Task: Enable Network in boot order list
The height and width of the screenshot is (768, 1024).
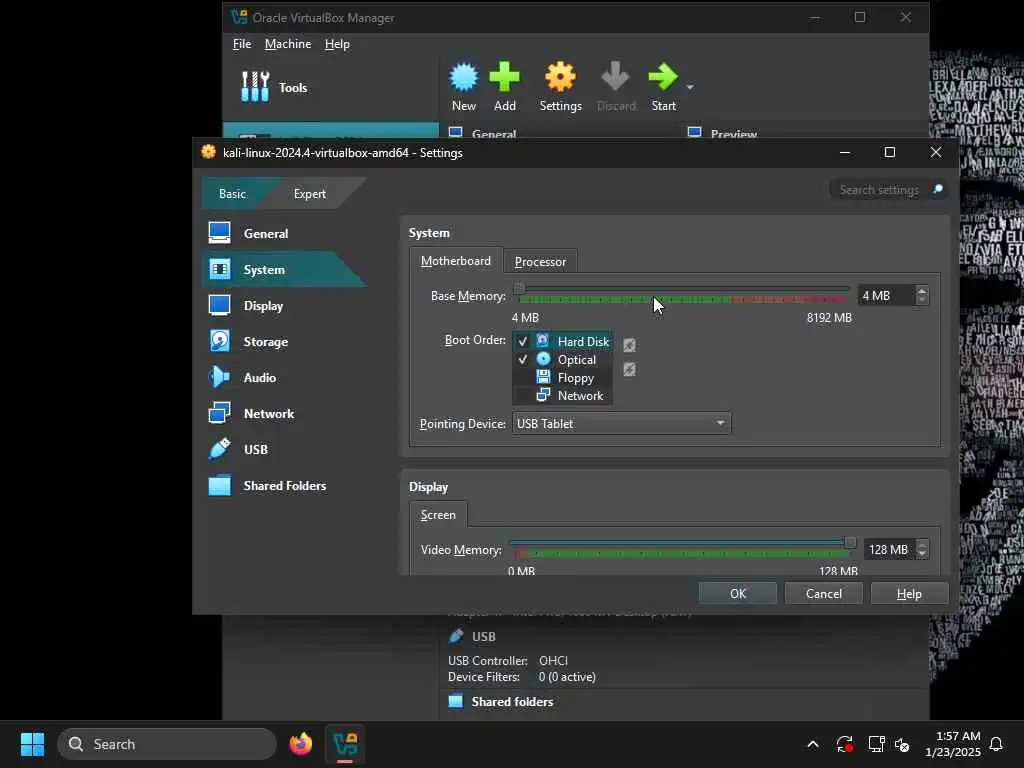Action: 522,395
